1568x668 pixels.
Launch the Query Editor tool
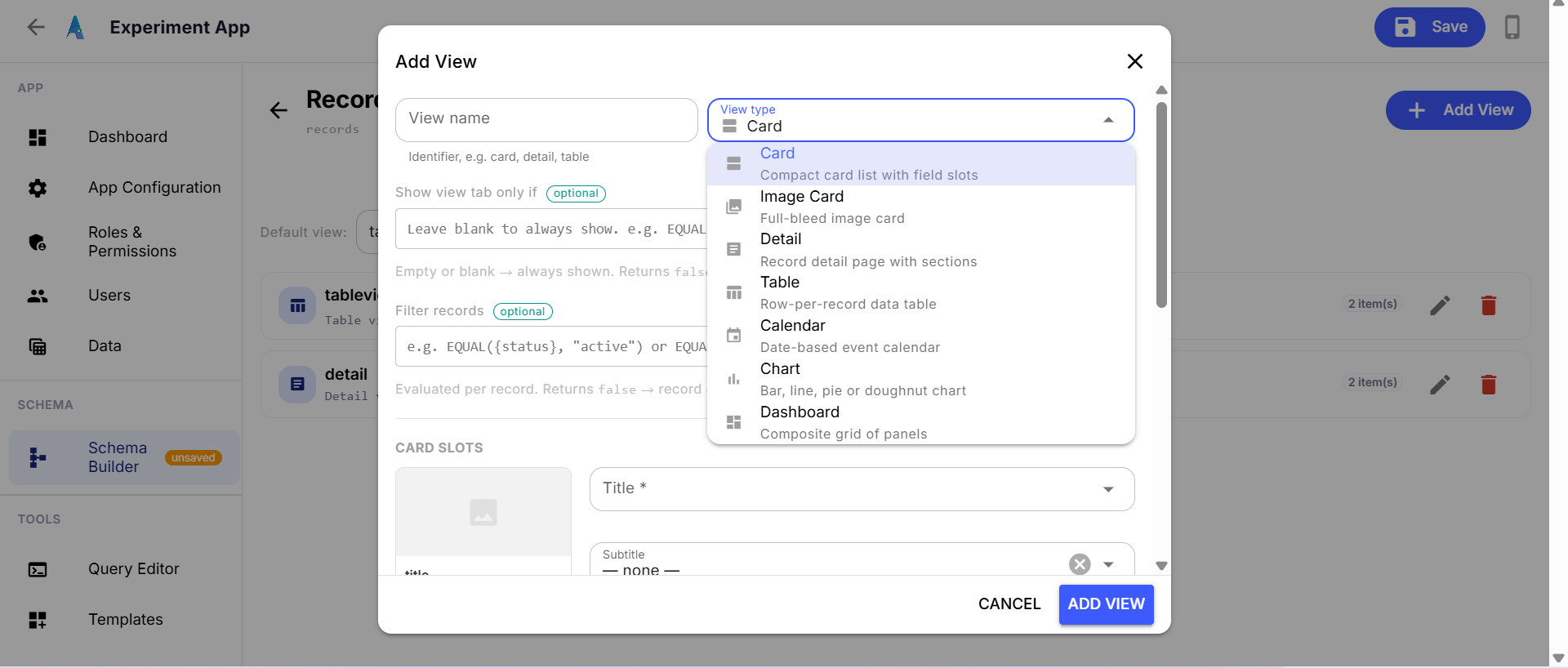(x=121, y=569)
